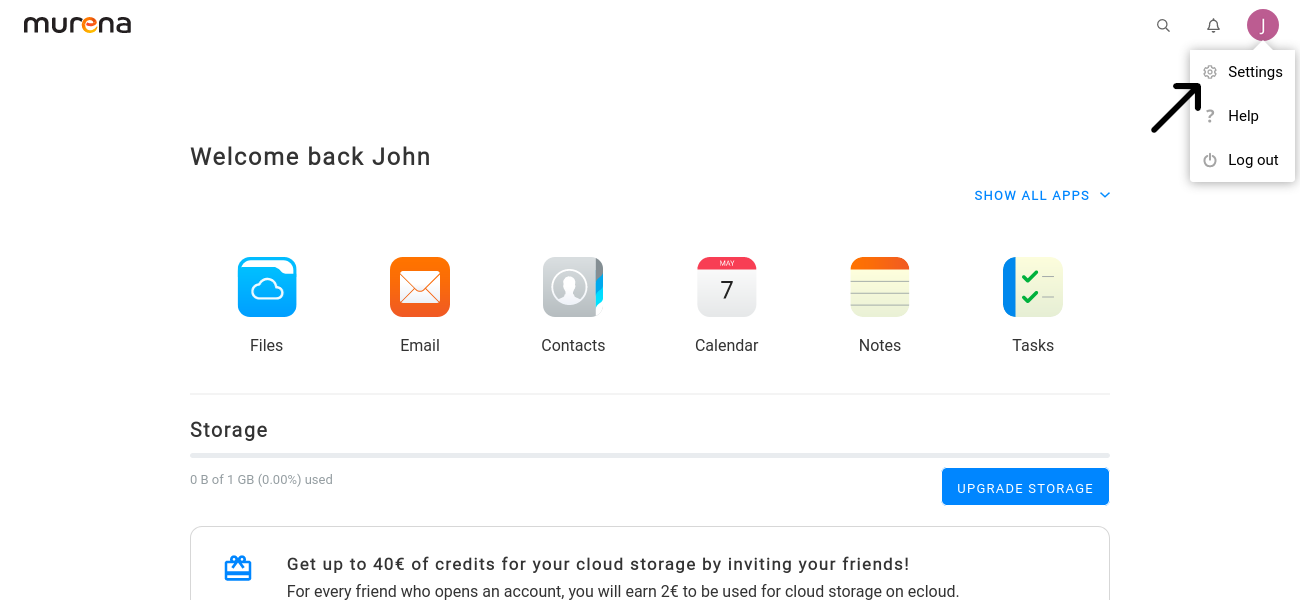
Task: Open Help from the account menu
Action: click(1242, 115)
